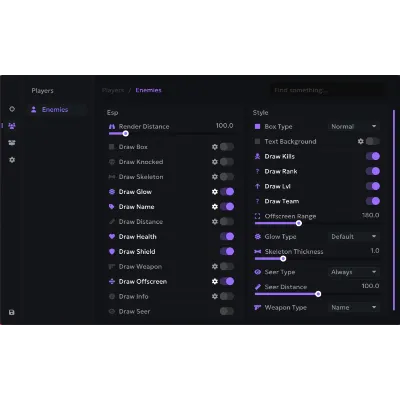The height and width of the screenshot is (400, 400).
Task: Enable the Draw Distance toggle
Action: pyautogui.click(x=227, y=222)
